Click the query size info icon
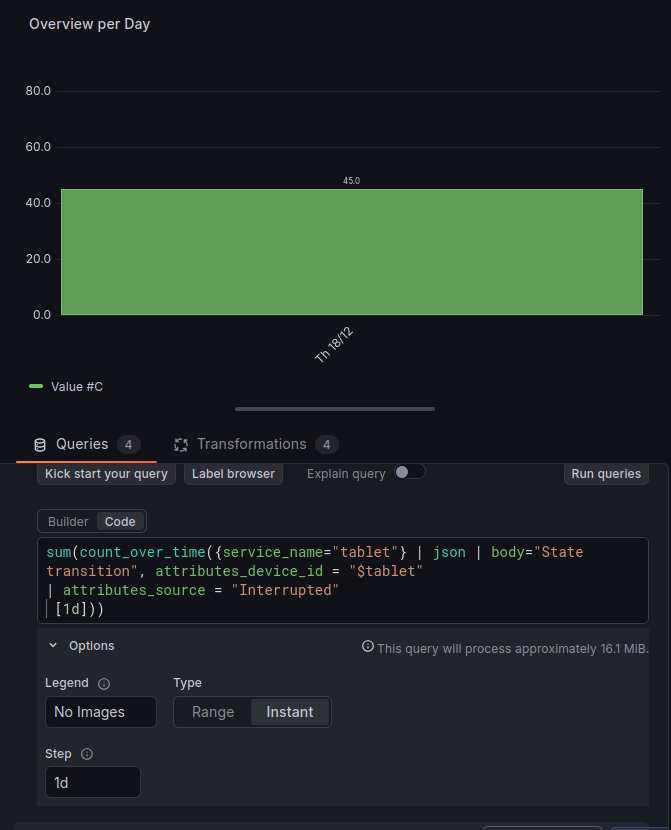 (x=368, y=647)
